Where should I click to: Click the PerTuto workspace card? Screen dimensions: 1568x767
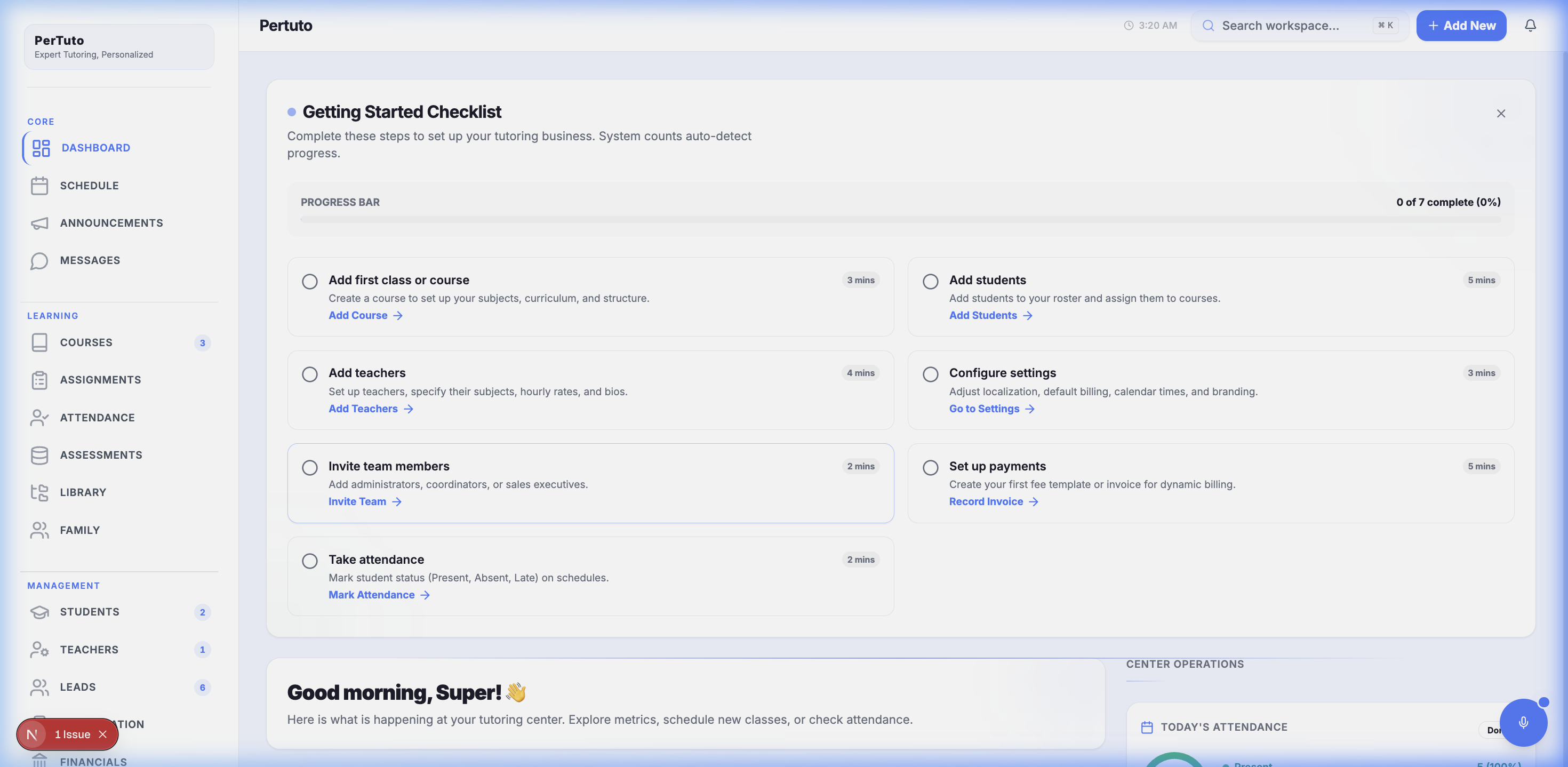click(119, 47)
